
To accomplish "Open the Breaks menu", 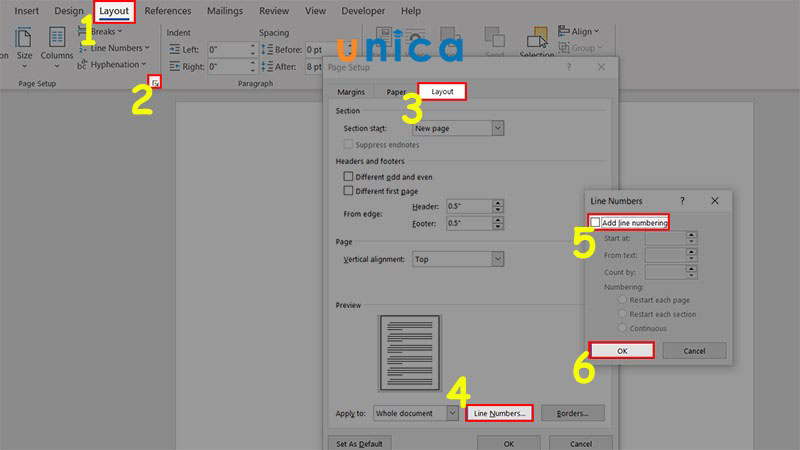I will click(x=101, y=32).
